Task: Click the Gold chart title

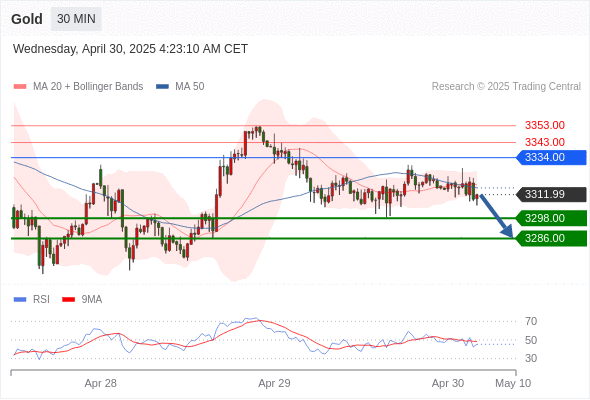Action: [x=27, y=19]
